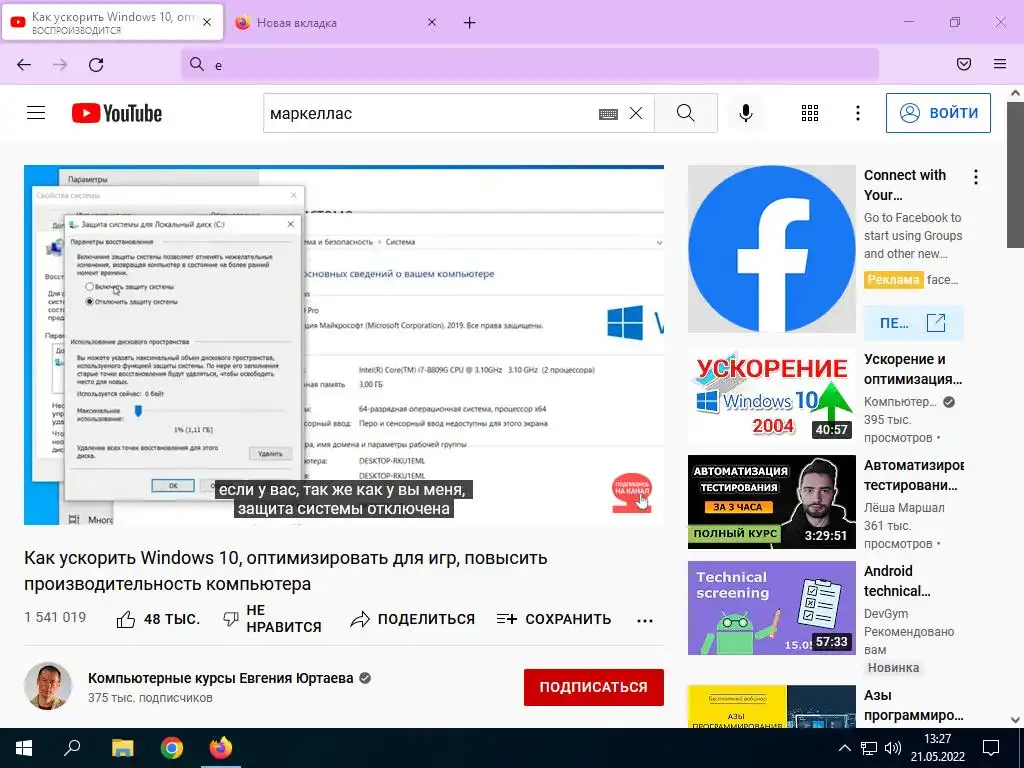The image size is (1024, 768).
Task: Open the Pocket save icon
Action: coord(964,64)
